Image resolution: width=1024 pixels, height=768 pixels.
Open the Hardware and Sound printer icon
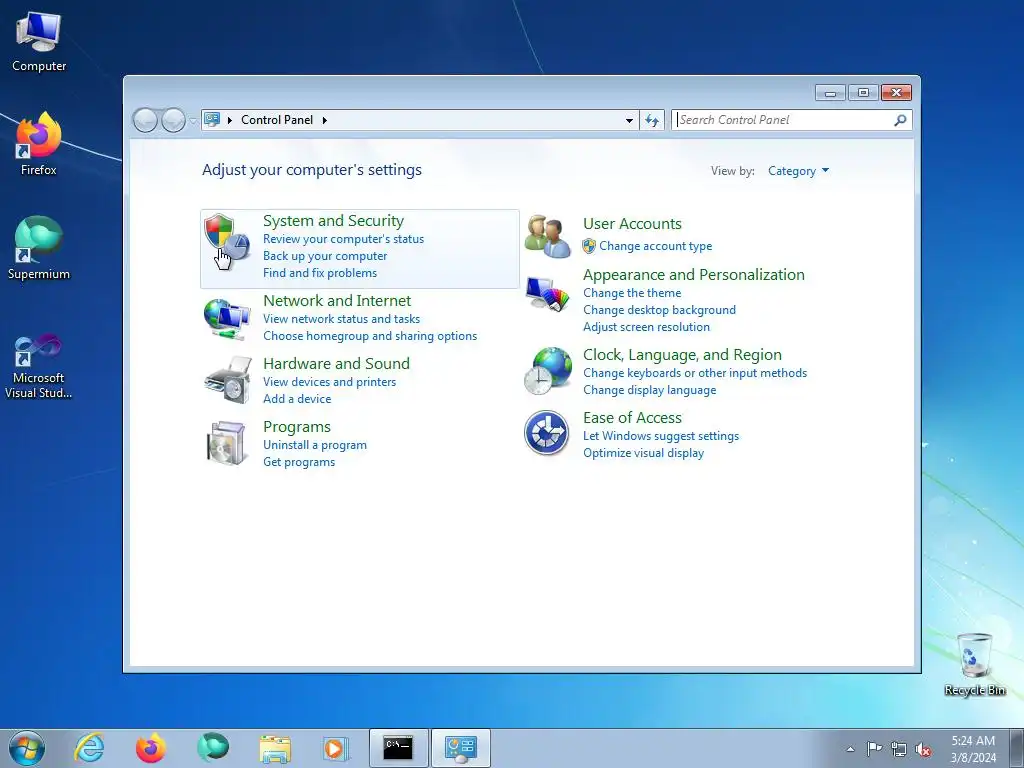pyautogui.click(x=228, y=380)
